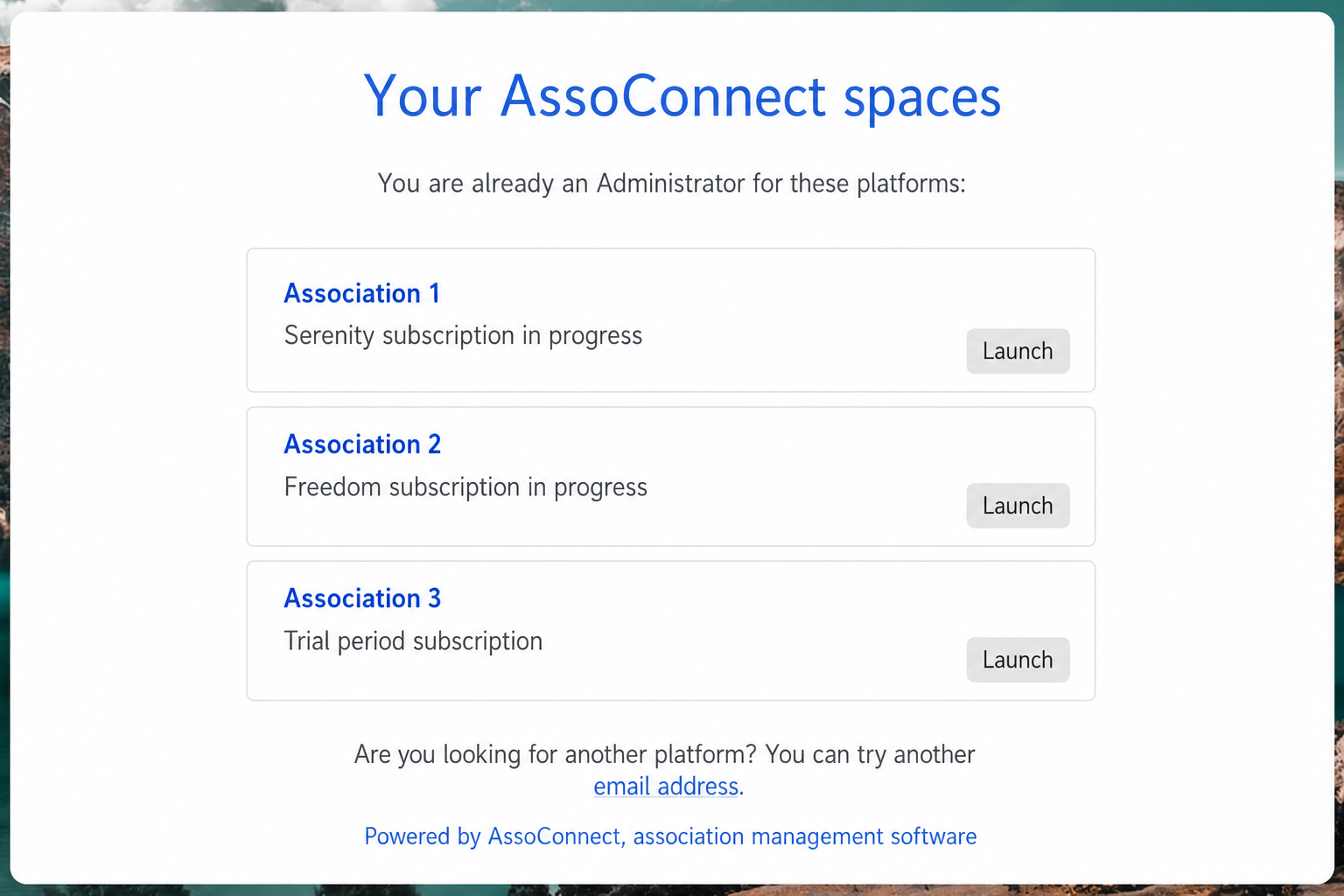This screenshot has width=1344, height=896.
Task: Click Freedom subscription in progress text
Action: coord(465,487)
